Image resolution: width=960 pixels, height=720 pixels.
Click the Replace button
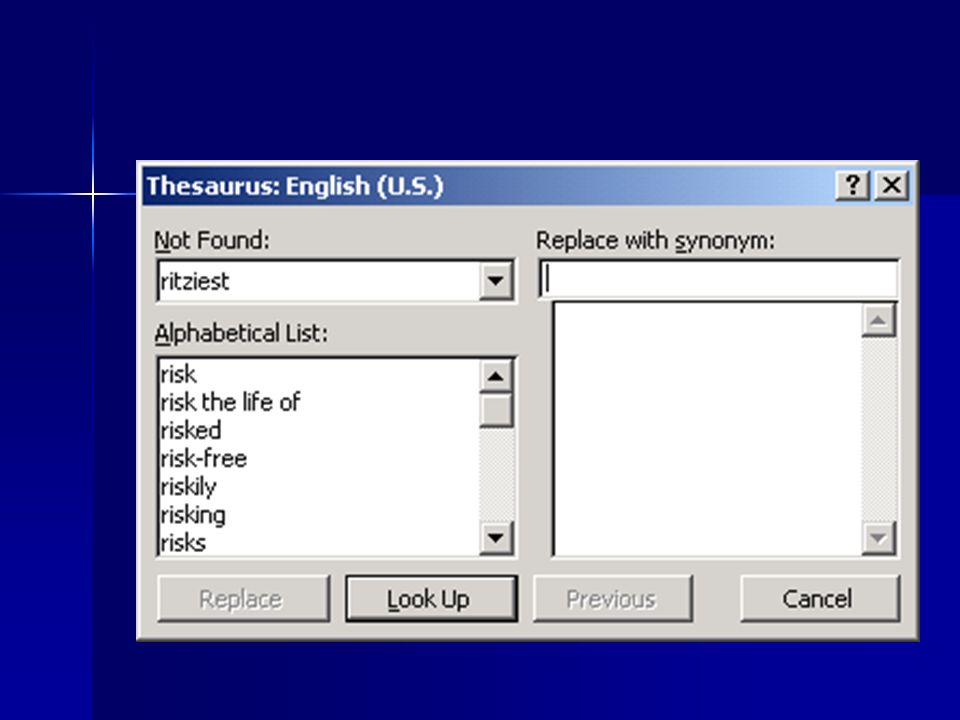243,599
